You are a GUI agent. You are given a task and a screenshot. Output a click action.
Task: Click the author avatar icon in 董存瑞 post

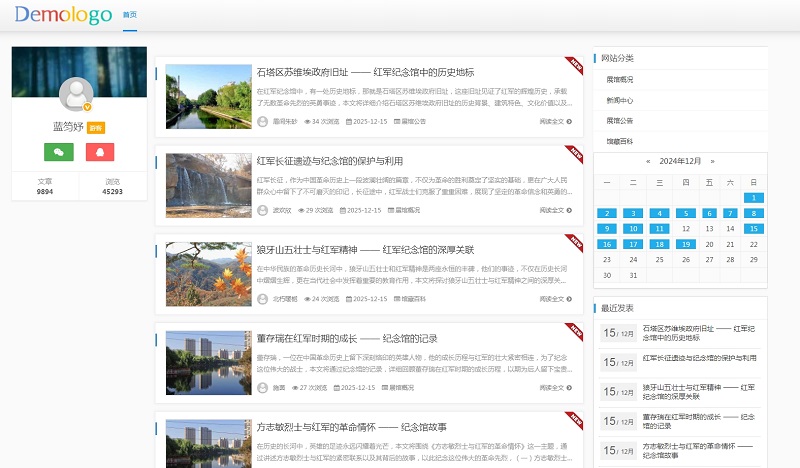click(262, 388)
